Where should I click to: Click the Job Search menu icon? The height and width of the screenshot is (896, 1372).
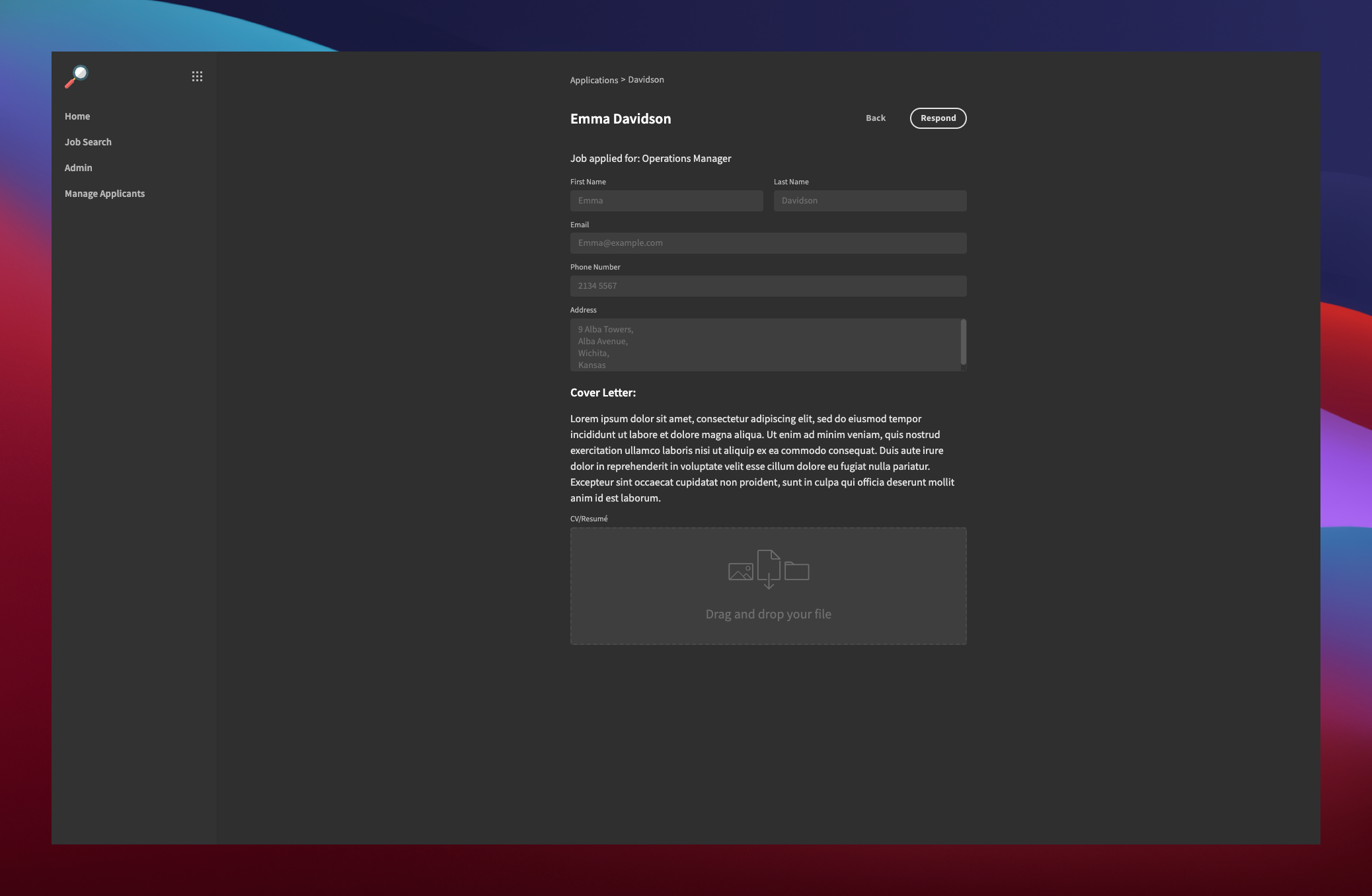[88, 141]
